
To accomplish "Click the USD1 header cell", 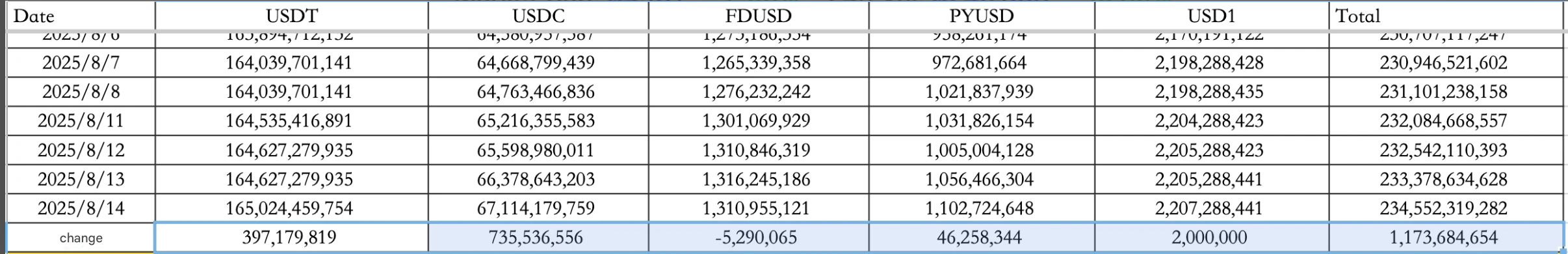I will tap(1211, 16).
